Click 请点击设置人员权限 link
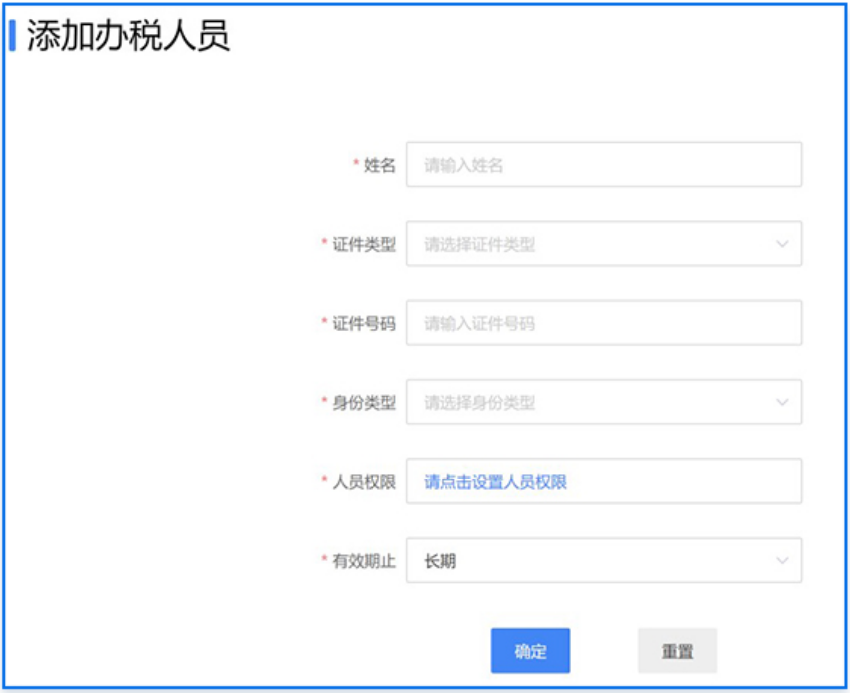The width and height of the screenshot is (850, 693). pos(495,482)
